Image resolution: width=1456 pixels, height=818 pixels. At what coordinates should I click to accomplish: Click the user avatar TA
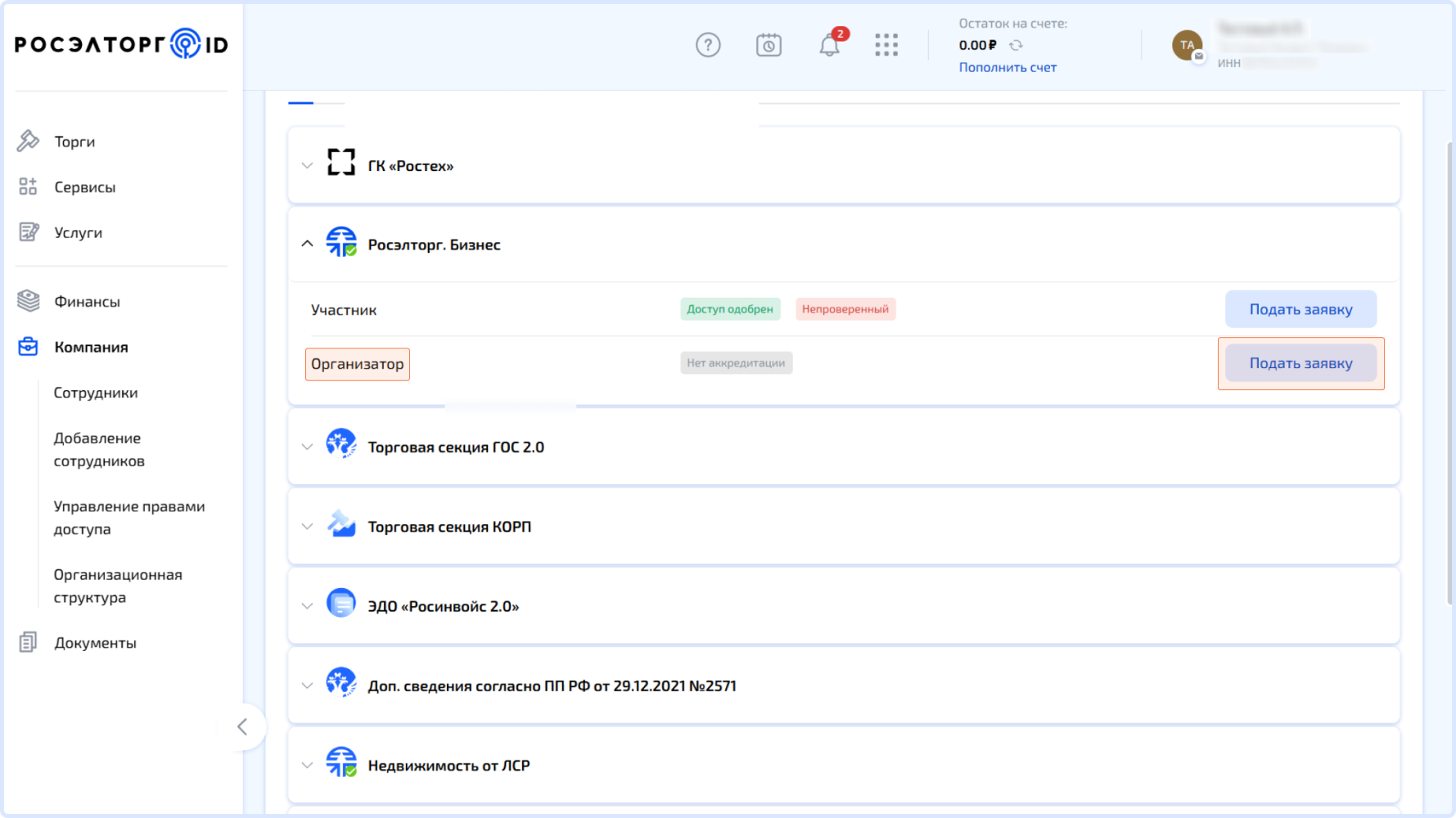click(1187, 45)
